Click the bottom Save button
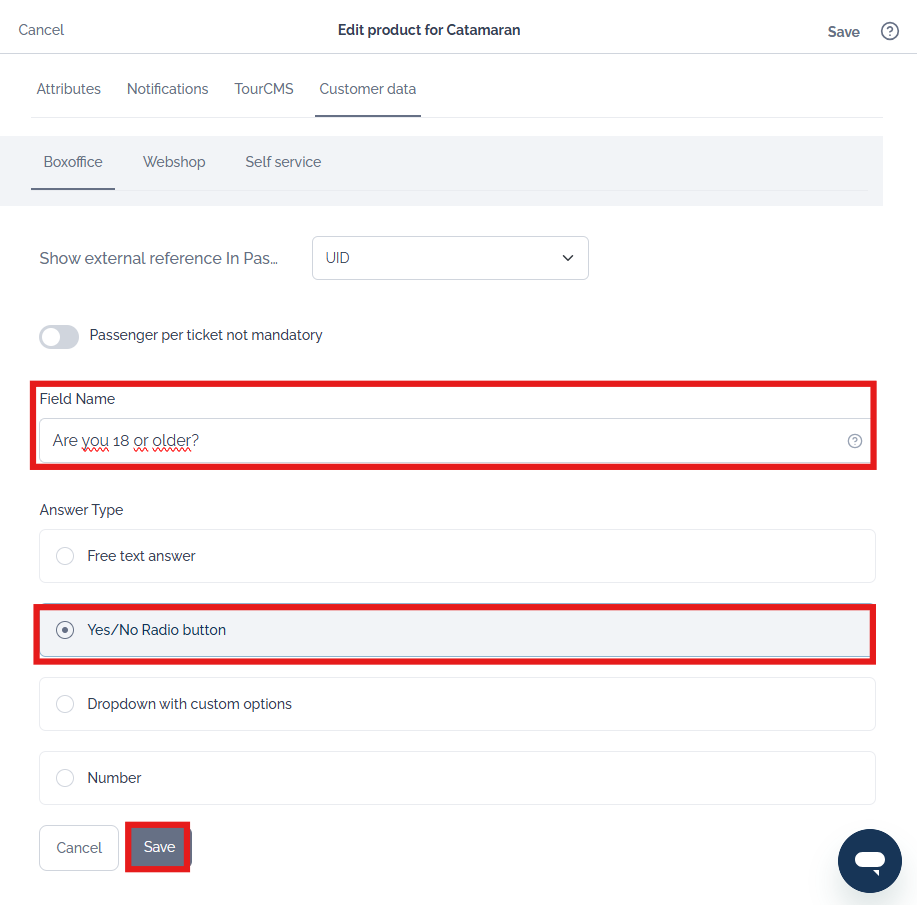This screenshot has width=917, height=905. click(x=159, y=847)
